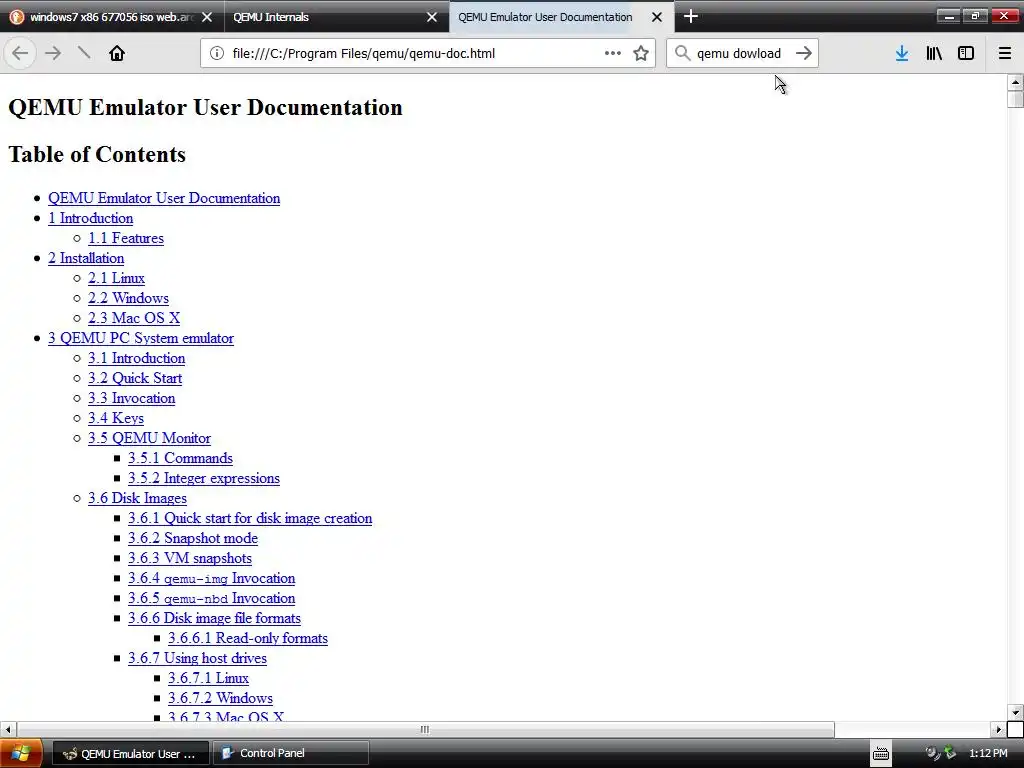Click the search magnifier icon
The width and height of the screenshot is (1024, 768).
682,53
